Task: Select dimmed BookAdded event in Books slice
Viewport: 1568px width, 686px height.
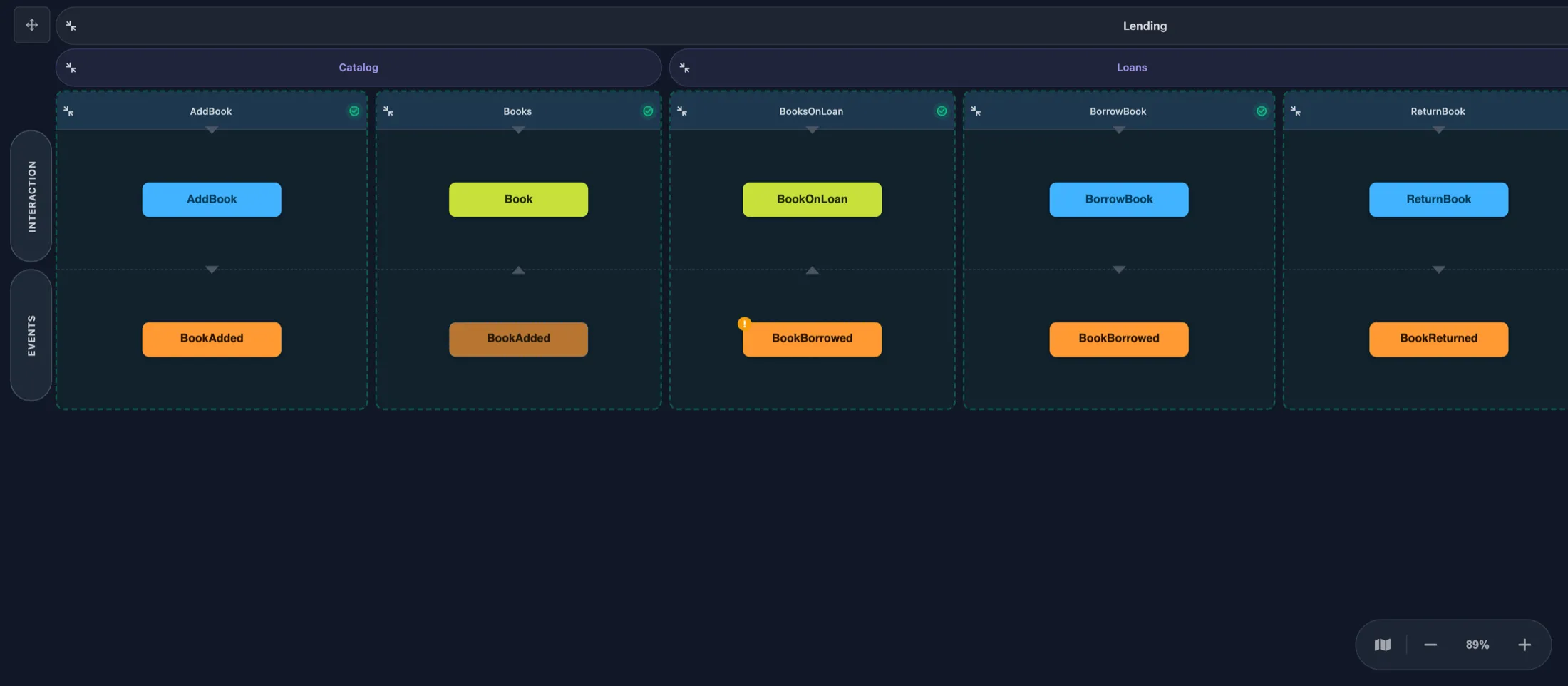Action: click(x=518, y=339)
